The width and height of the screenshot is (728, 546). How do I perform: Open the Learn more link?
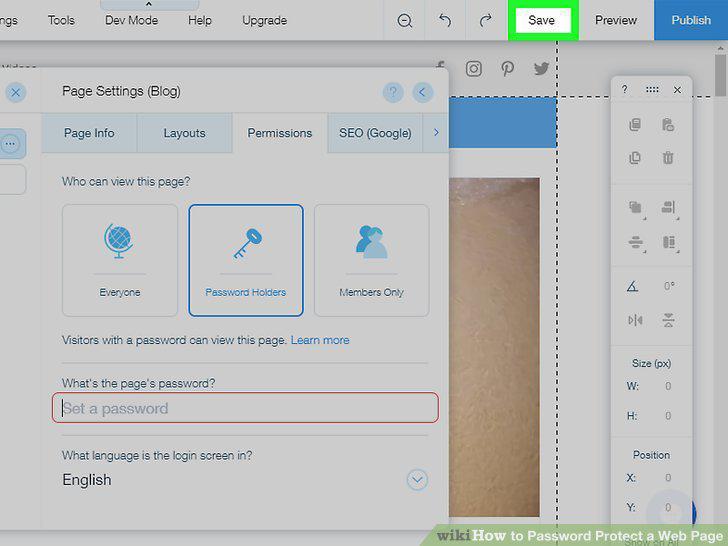(x=320, y=340)
